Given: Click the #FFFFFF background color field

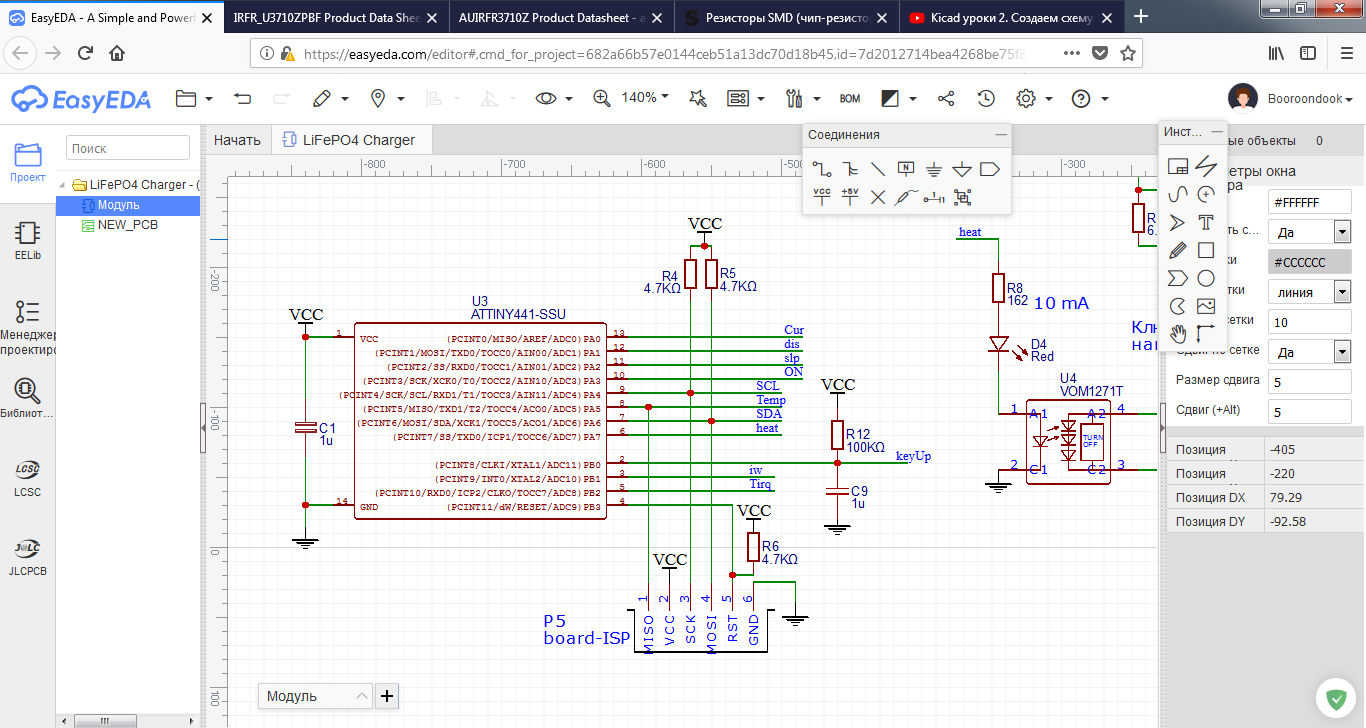Looking at the screenshot, I should point(1309,202).
